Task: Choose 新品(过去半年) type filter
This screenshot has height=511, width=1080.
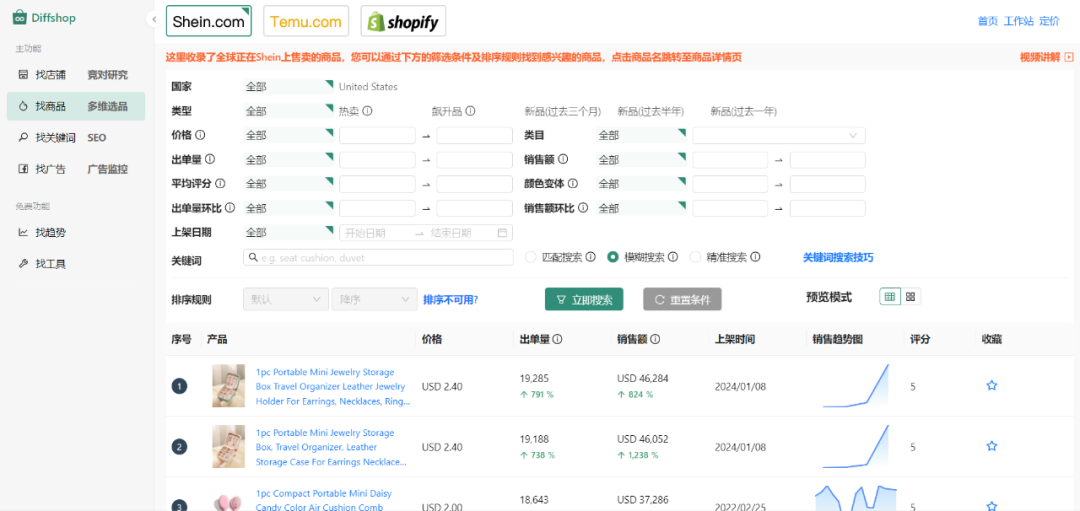Action: pyautogui.click(x=651, y=111)
